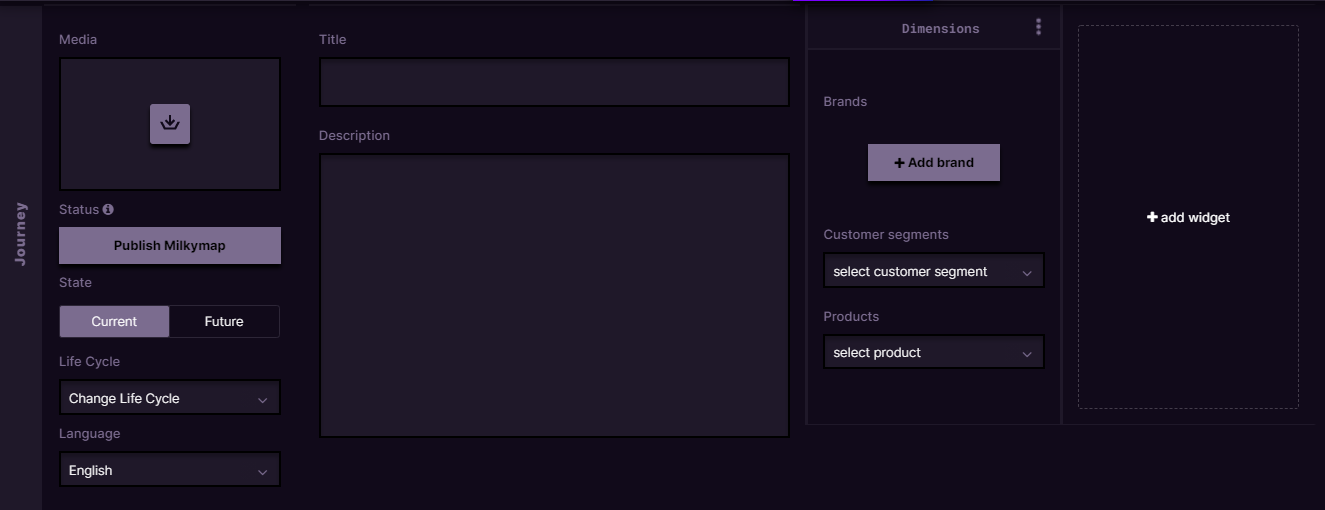Viewport: 1325px width, 510px height.
Task: Open the Change Life Cycle dropdown
Action: point(170,397)
